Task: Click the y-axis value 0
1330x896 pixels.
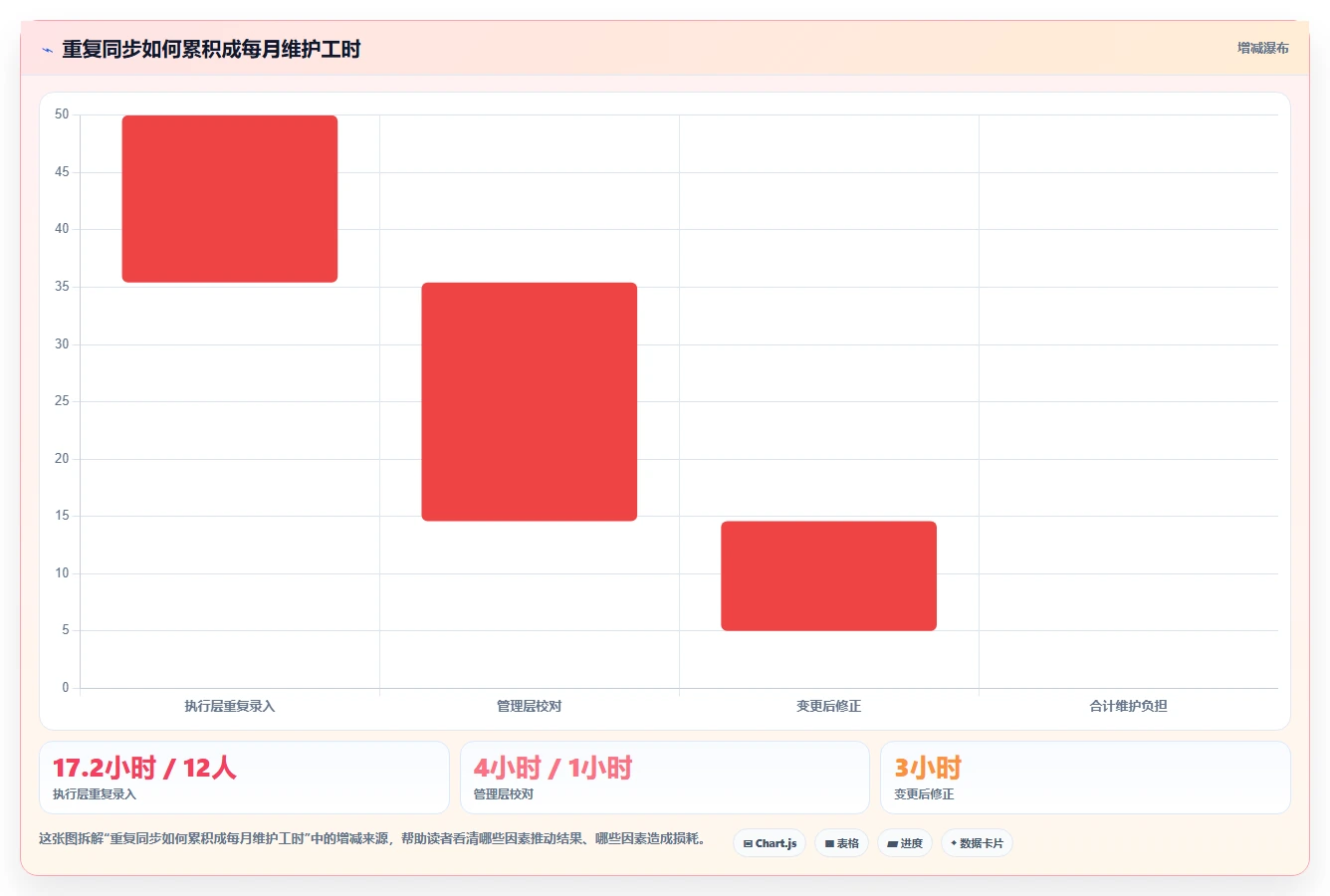Action: pos(66,687)
